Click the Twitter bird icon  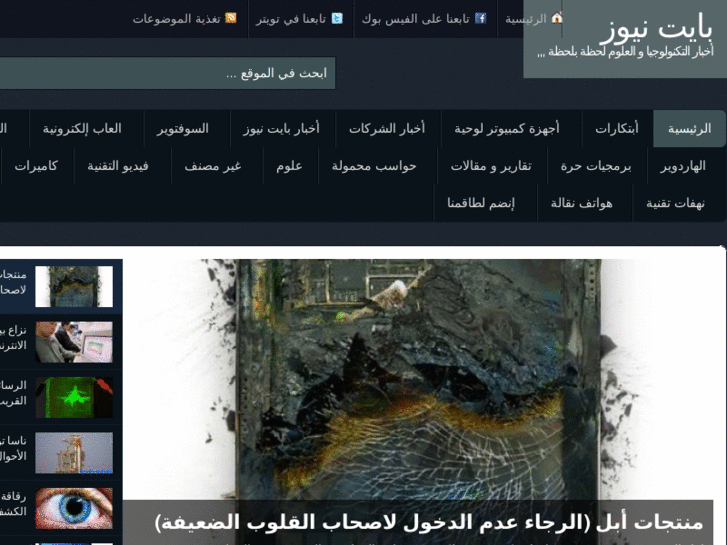click(x=337, y=18)
